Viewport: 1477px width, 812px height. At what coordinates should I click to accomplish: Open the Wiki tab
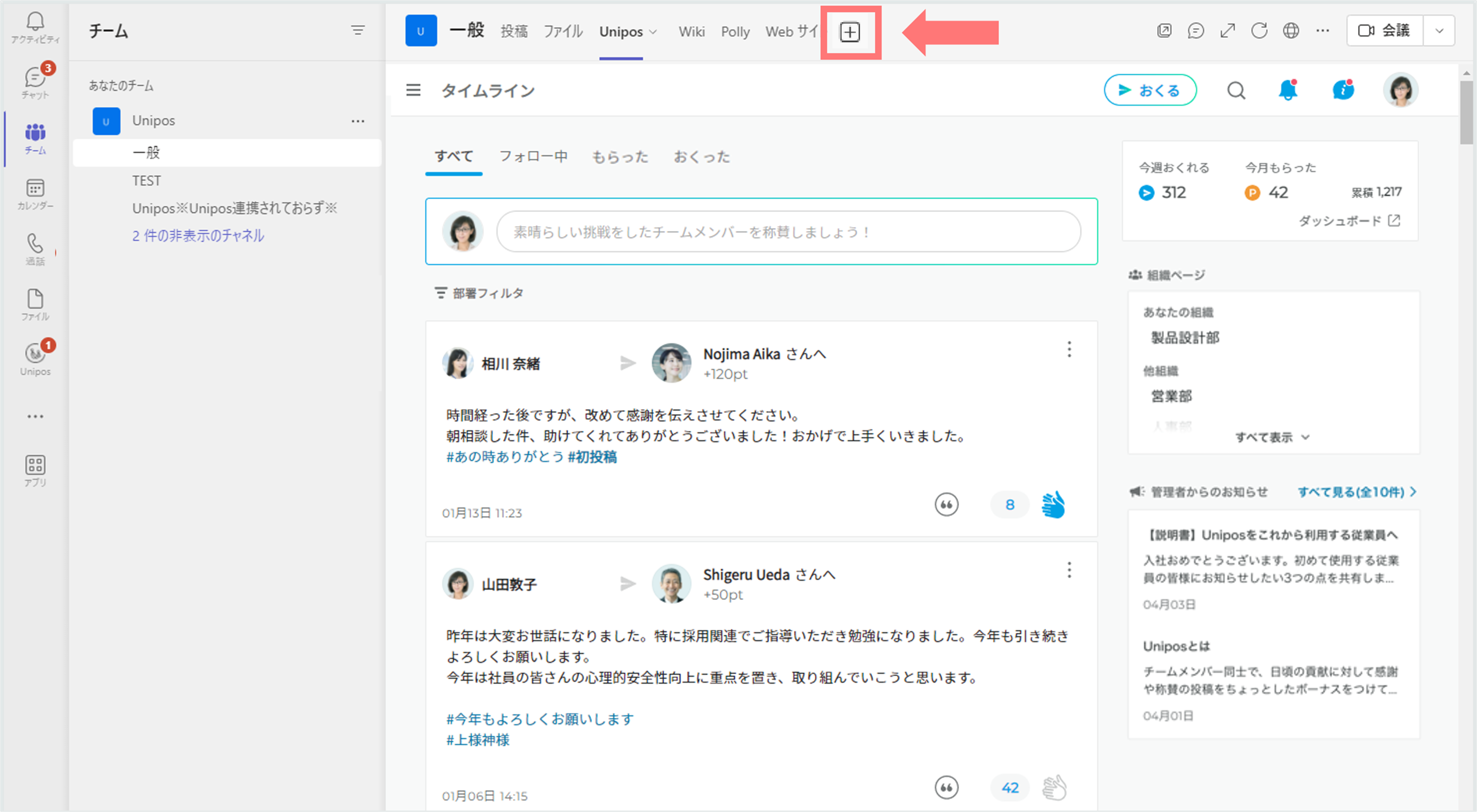click(x=692, y=32)
